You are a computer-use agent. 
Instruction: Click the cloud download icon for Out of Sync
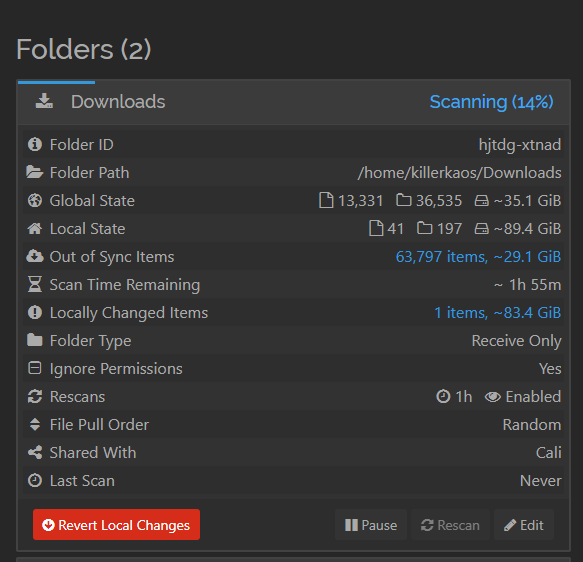tap(35, 256)
